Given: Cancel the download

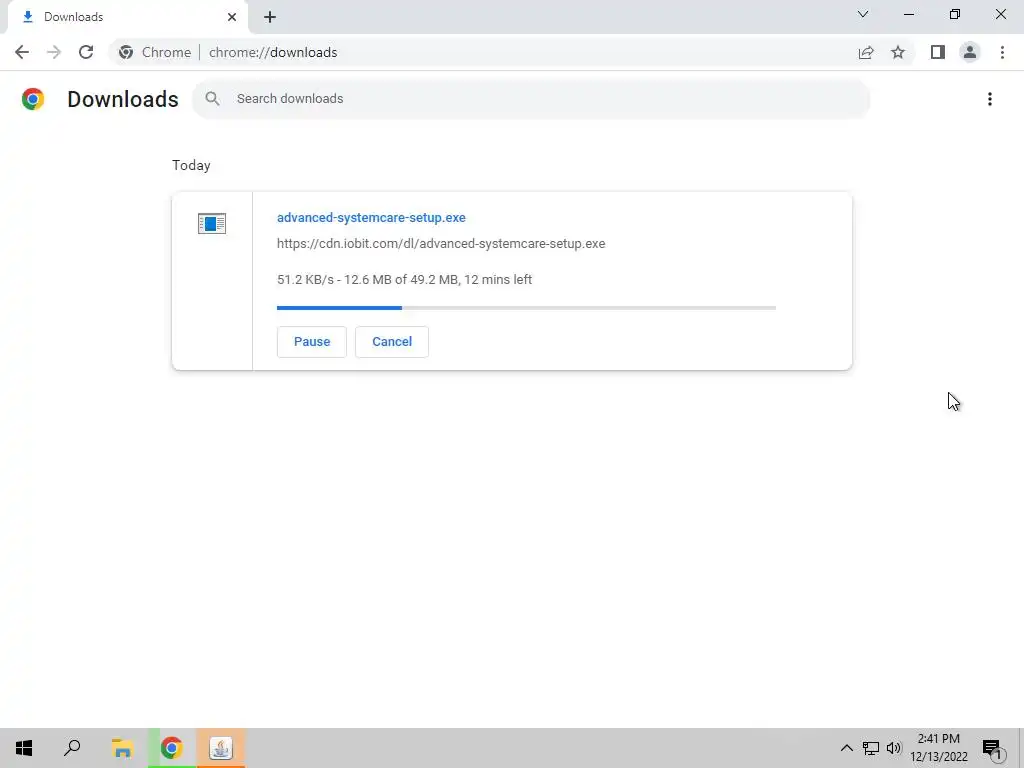Looking at the screenshot, I should tap(392, 342).
